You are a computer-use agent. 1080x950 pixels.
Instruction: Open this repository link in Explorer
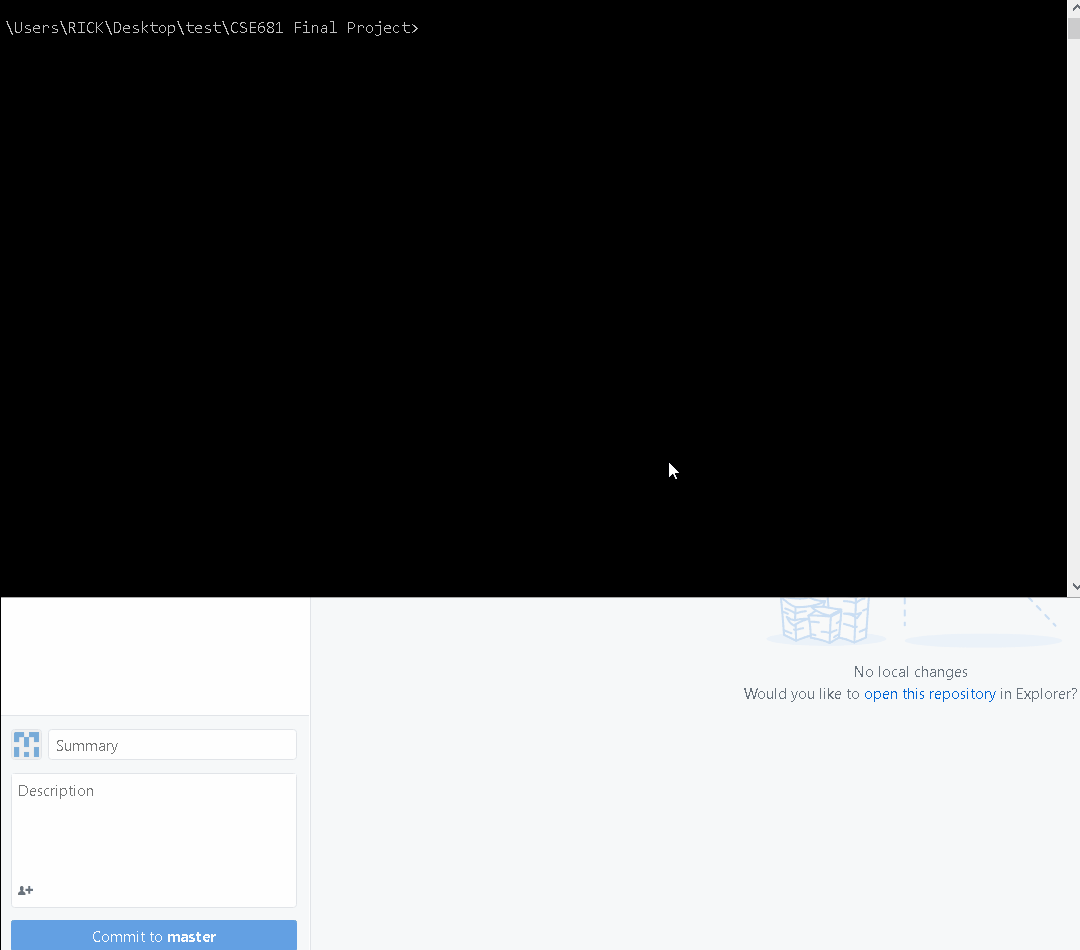(x=929, y=694)
